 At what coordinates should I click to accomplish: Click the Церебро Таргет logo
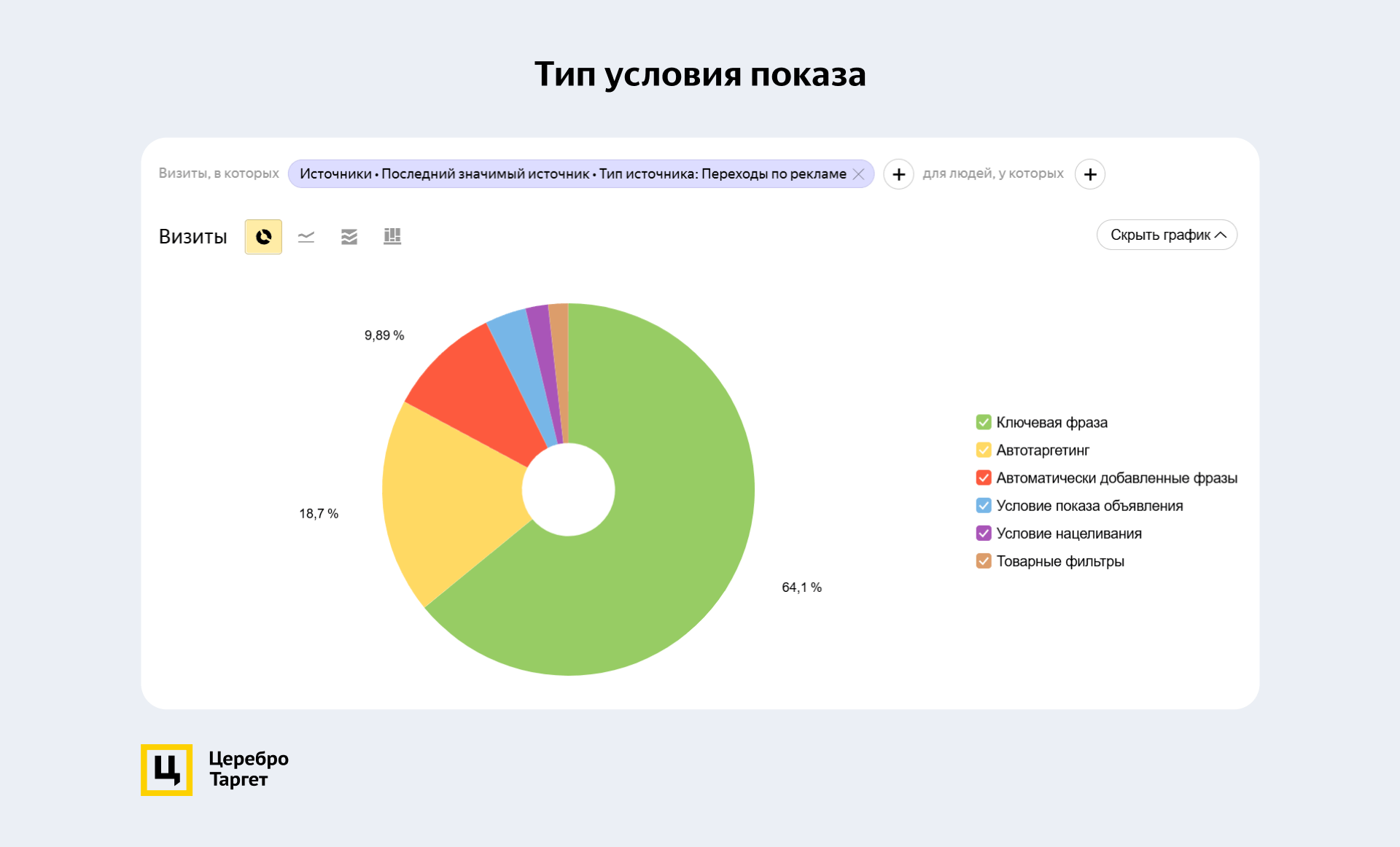tap(166, 770)
